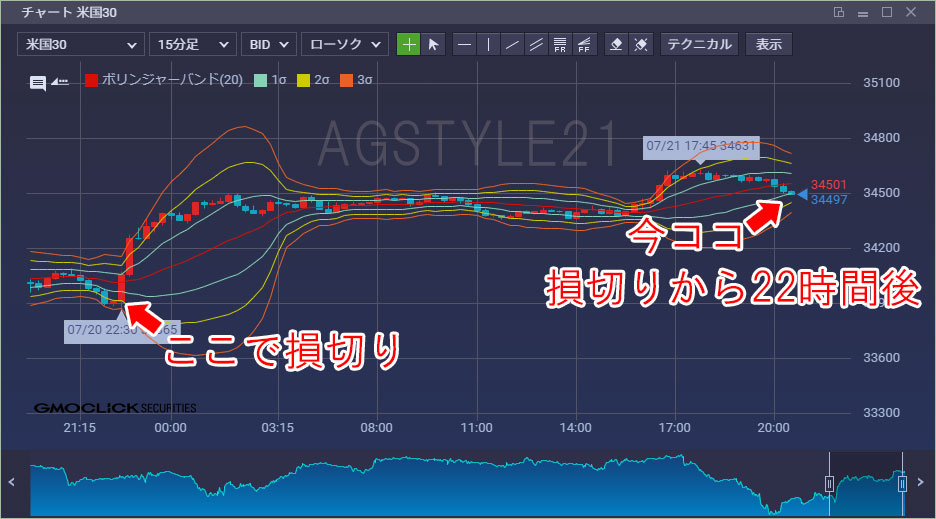The height and width of the screenshot is (519, 936).
Task: Click the 34200 price axis label
Action: [x=881, y=248]
